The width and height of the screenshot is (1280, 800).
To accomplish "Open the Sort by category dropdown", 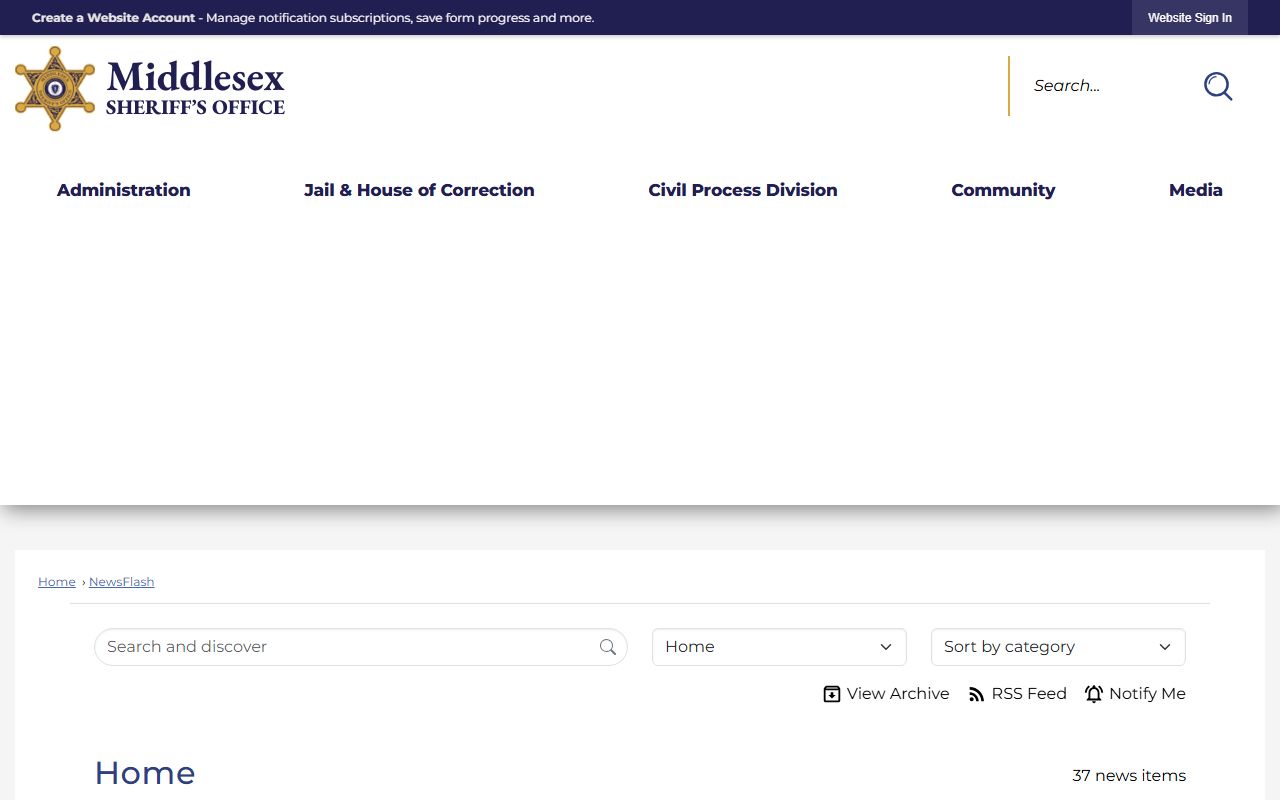I will point(1058,647).
